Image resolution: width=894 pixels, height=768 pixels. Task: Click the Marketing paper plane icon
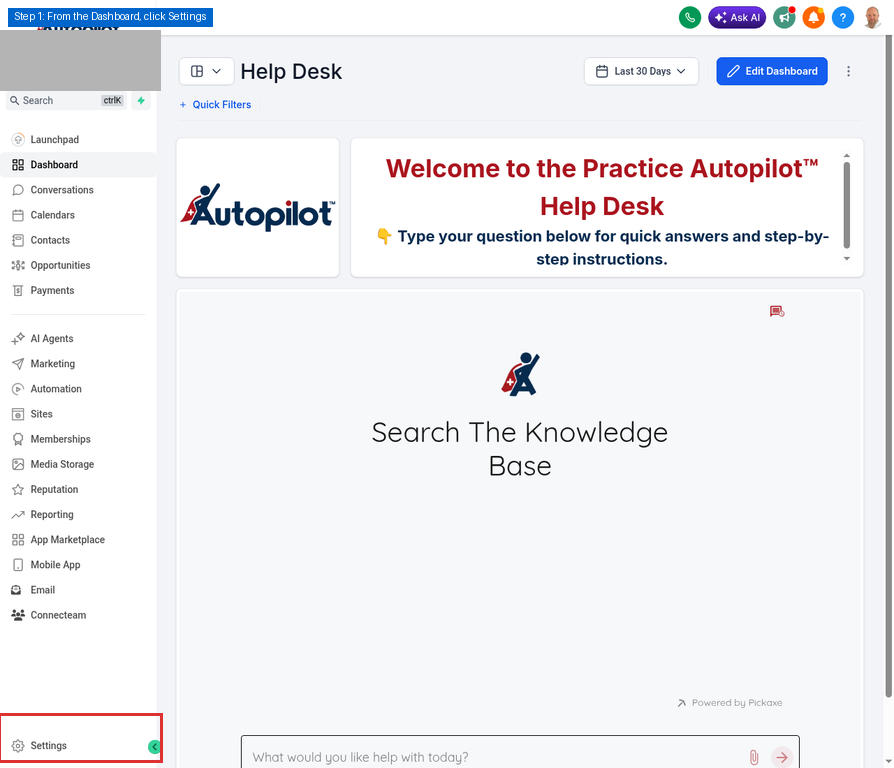tap(18, 364)
